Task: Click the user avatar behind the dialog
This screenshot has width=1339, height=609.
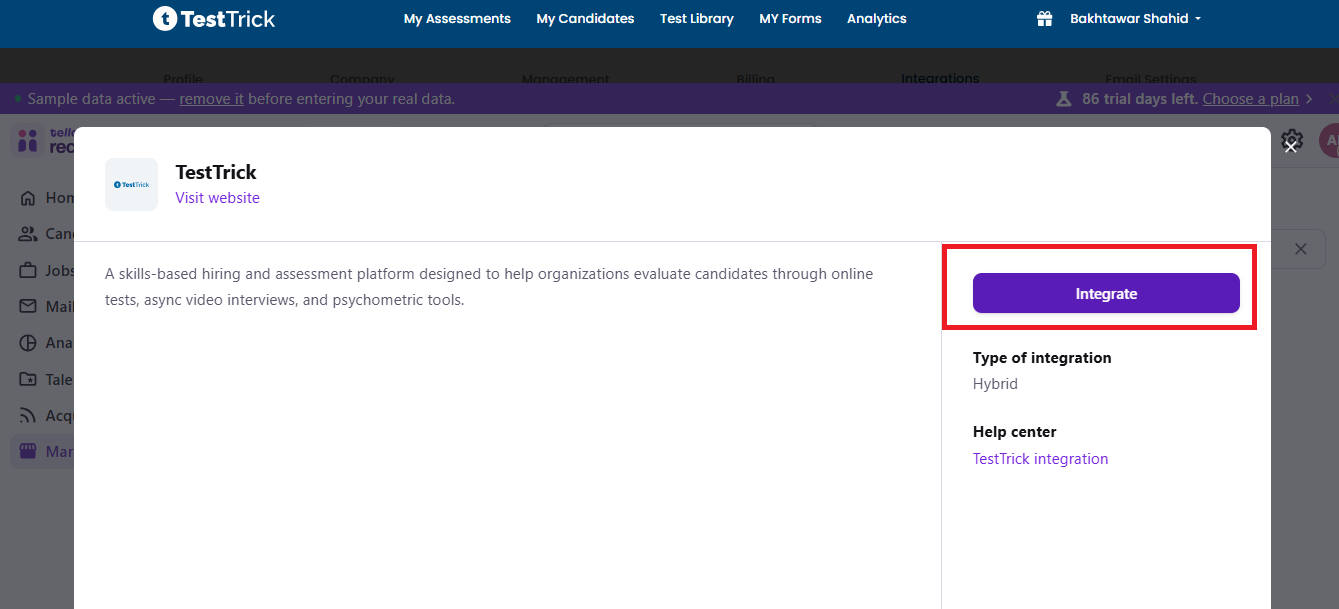Action: pyautogui.click(x=1329, y=140)
